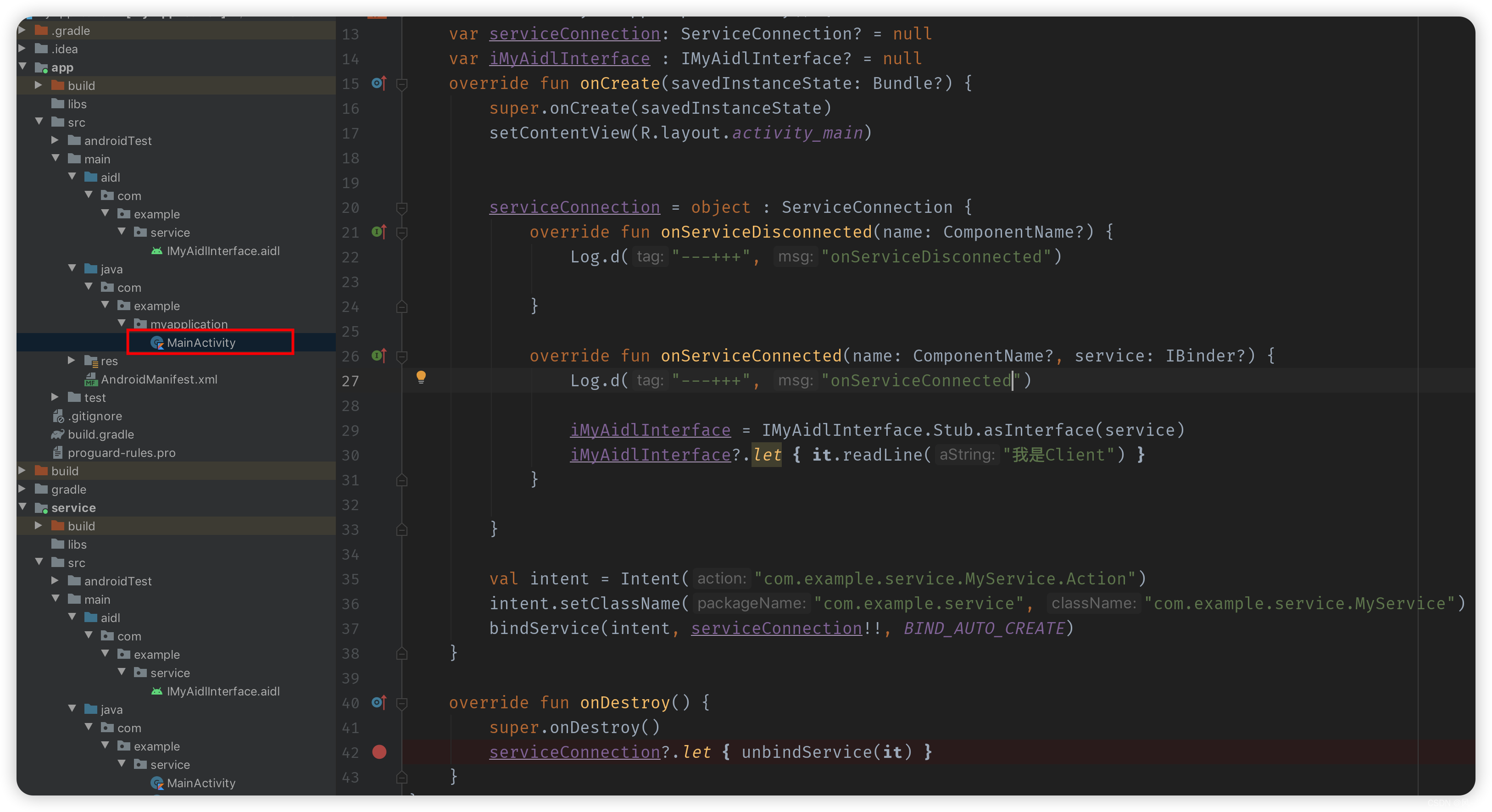Expand the .idea folder
The image size is (1492, 812).
click(22, 49)
